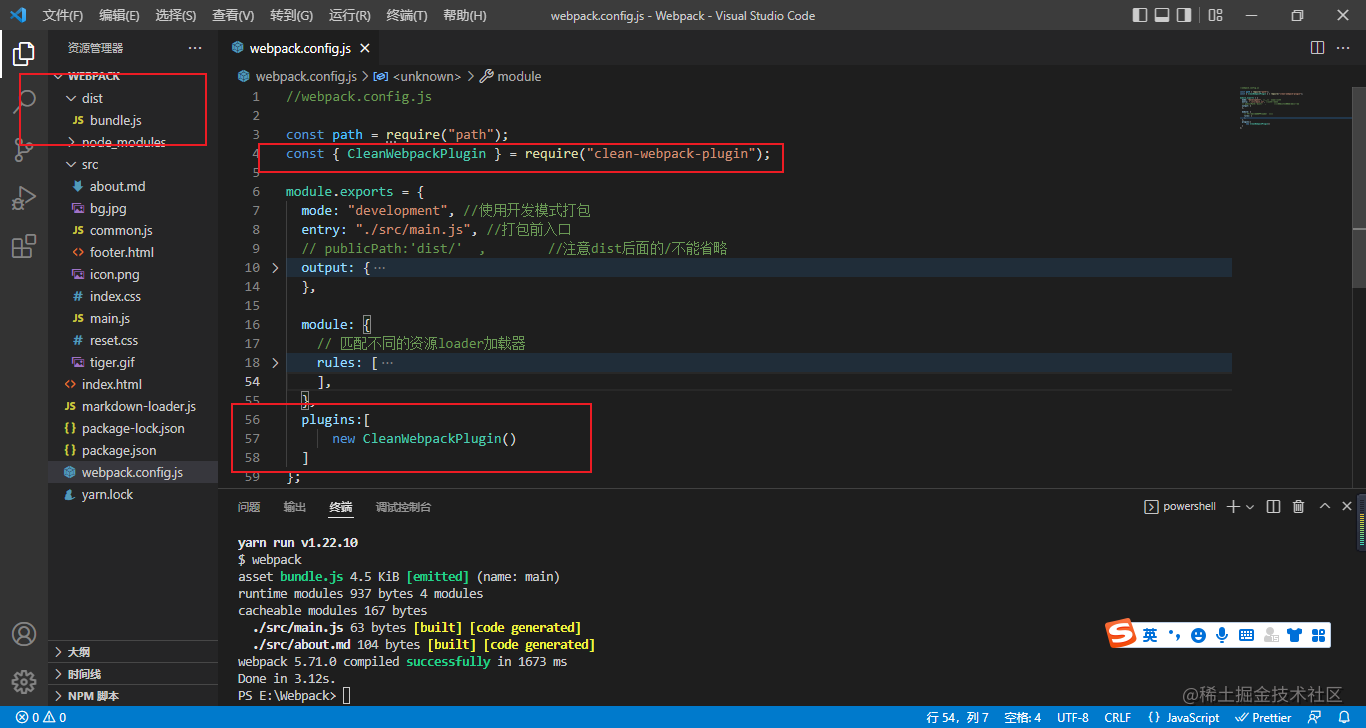Click CRLF end of line selector
The height and width of the screenshot is (728, 1366).
click(1117, 717)
